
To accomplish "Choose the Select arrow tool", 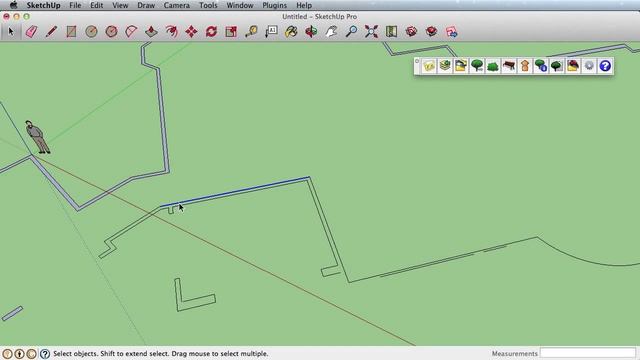I will (x=11, y=31).
